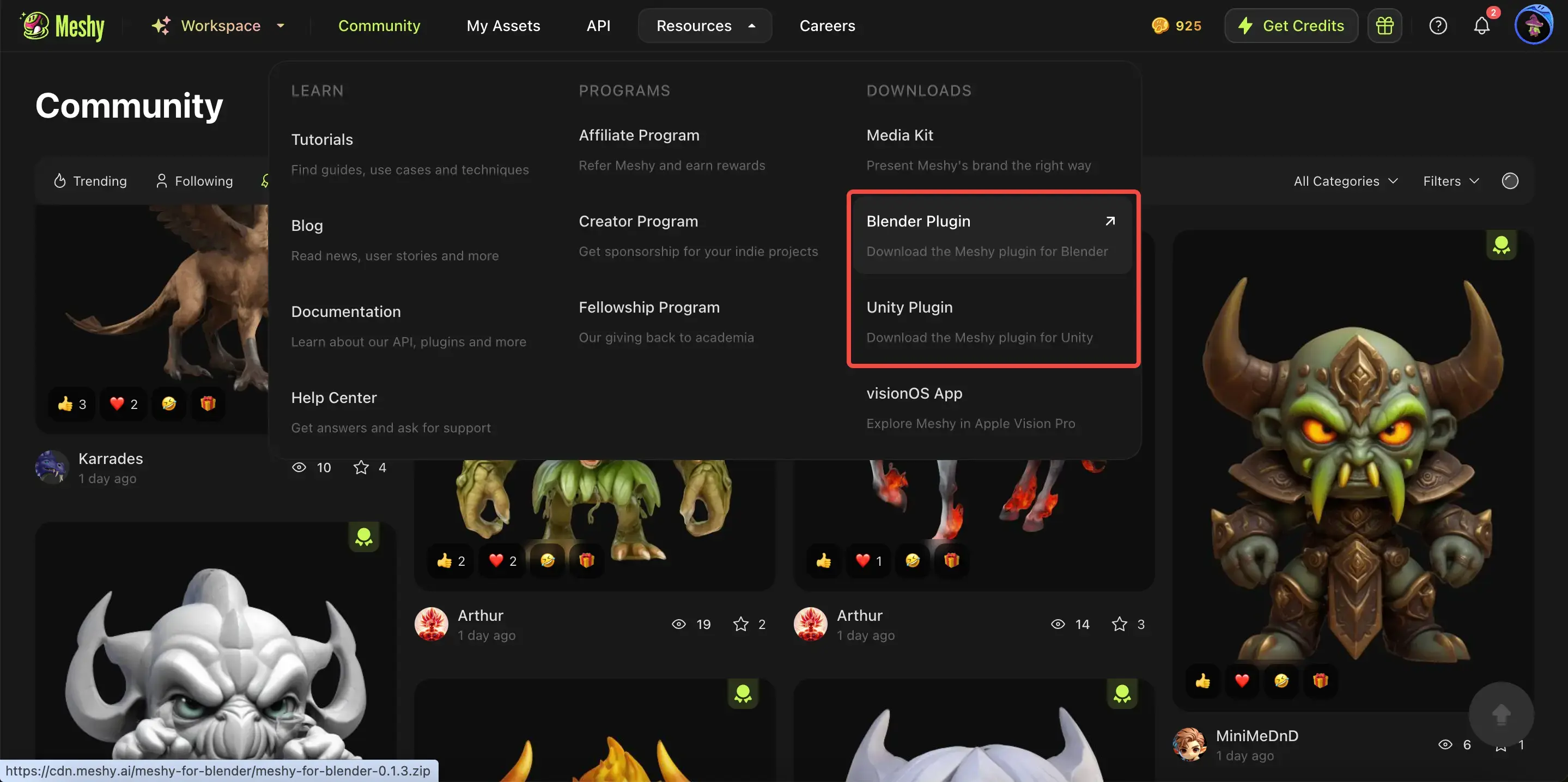This screenshot has height=782, width=1568.
Task: Open the help question mark icon
Action: tap(1438, 26)
